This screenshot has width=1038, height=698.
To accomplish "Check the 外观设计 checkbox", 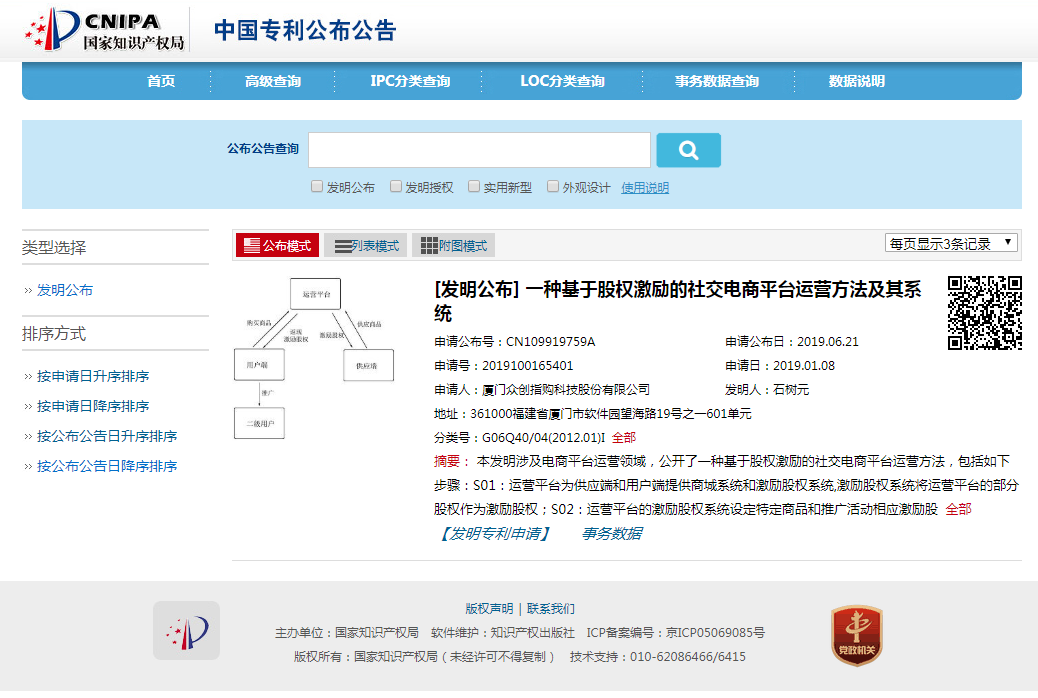I will (553, 187).
